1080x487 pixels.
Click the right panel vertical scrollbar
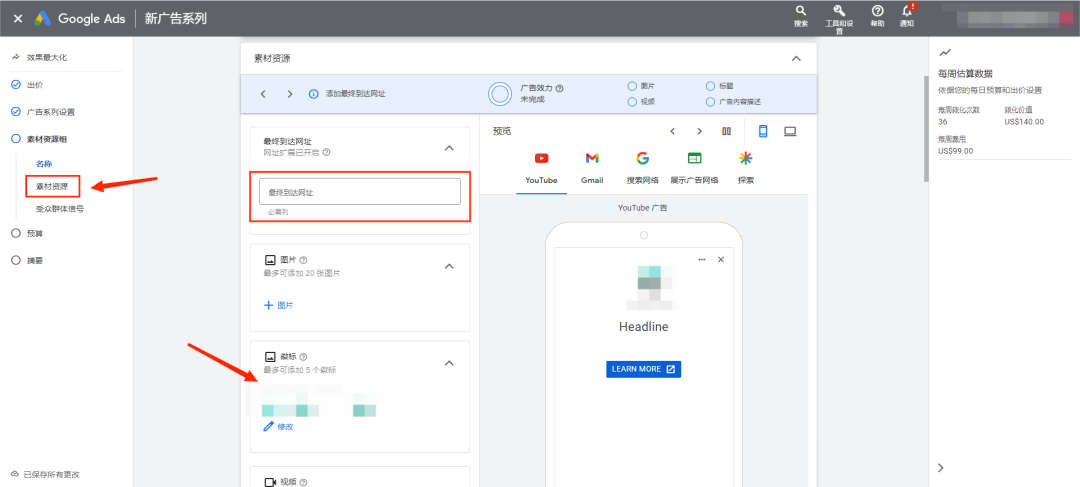pos(926,128)
